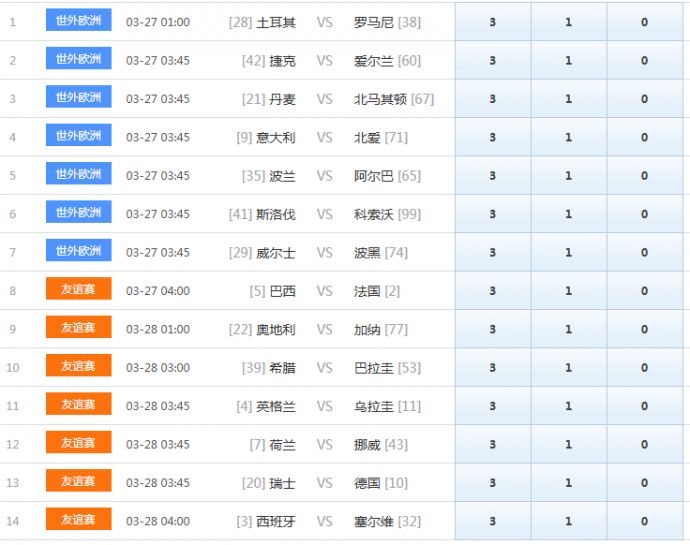
Task: Click 世外欧洲 league tag in row 7
Action: 78,250
